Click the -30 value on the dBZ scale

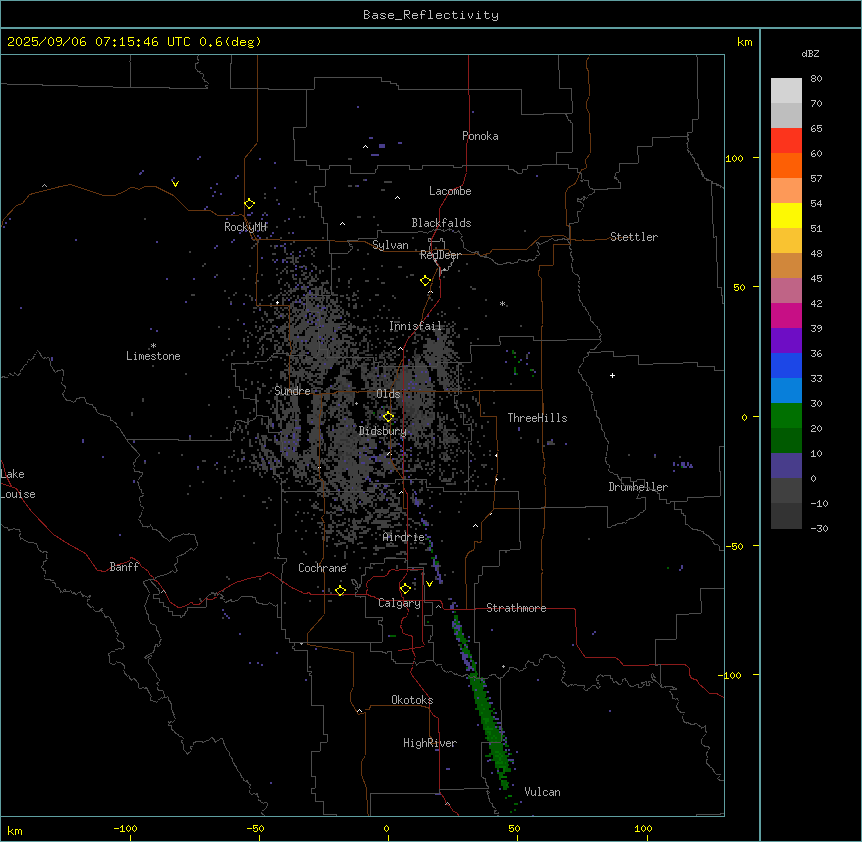coord(819,528)
